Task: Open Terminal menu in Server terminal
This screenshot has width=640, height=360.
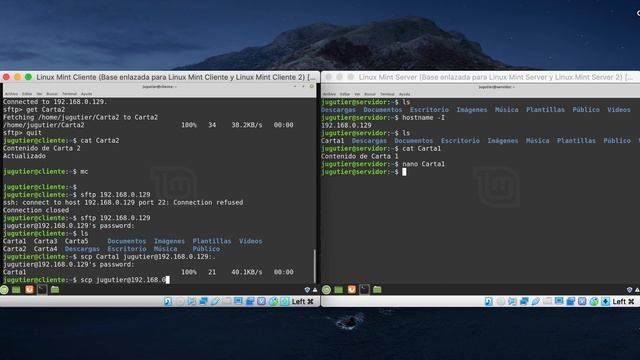Action: (x=387, y=93)
